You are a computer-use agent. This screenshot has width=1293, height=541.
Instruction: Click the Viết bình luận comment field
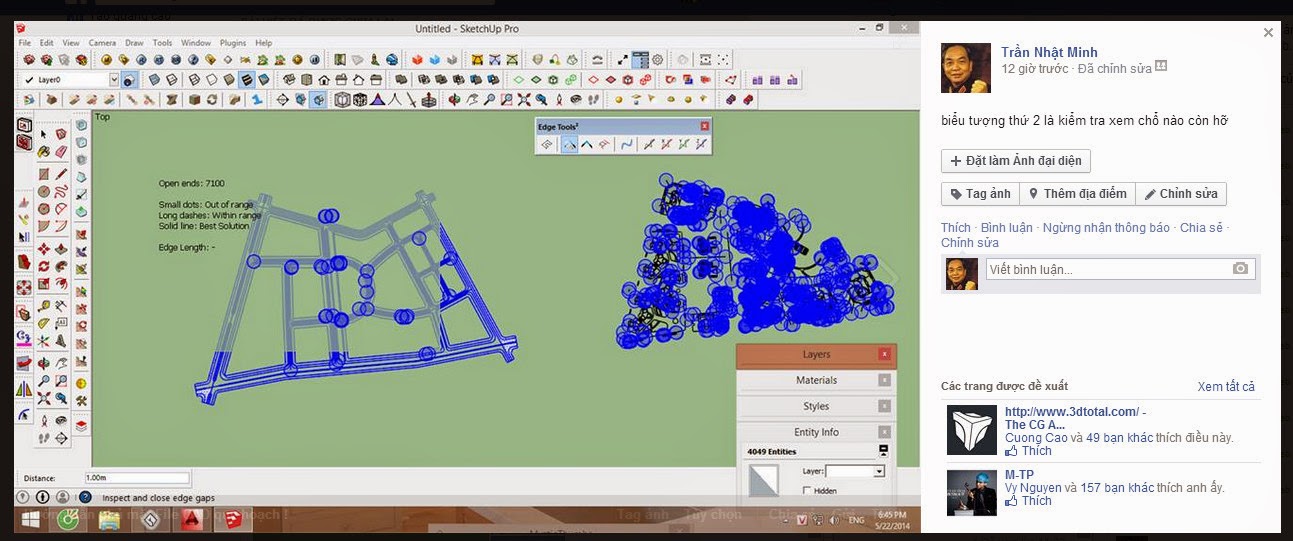tap(1108, 269)
